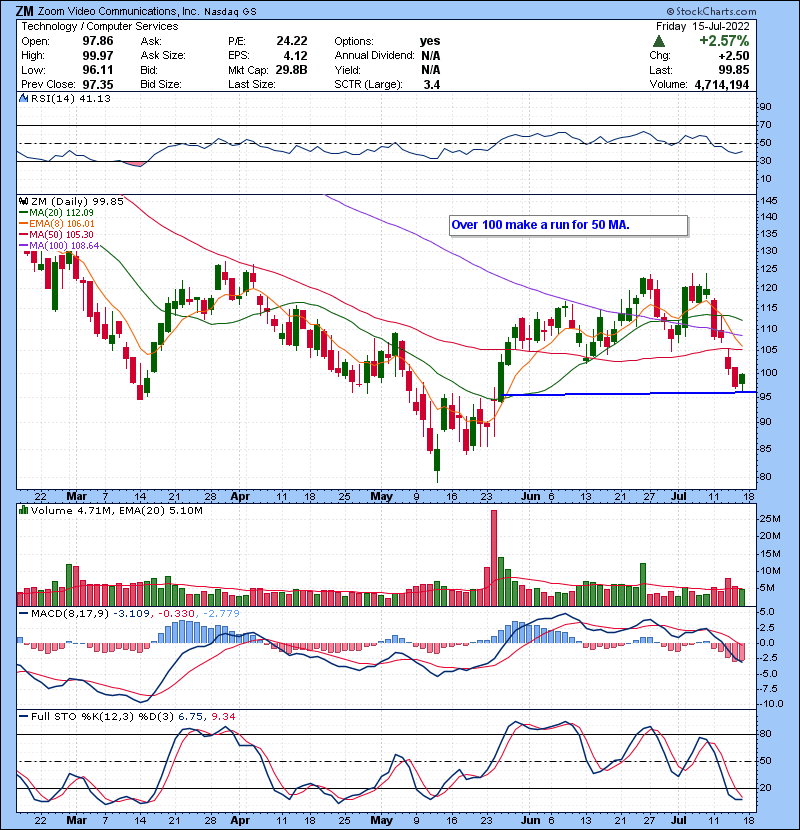
Task: Click the Friday 15-Jul-2022 date
Action: coord(703,26)
